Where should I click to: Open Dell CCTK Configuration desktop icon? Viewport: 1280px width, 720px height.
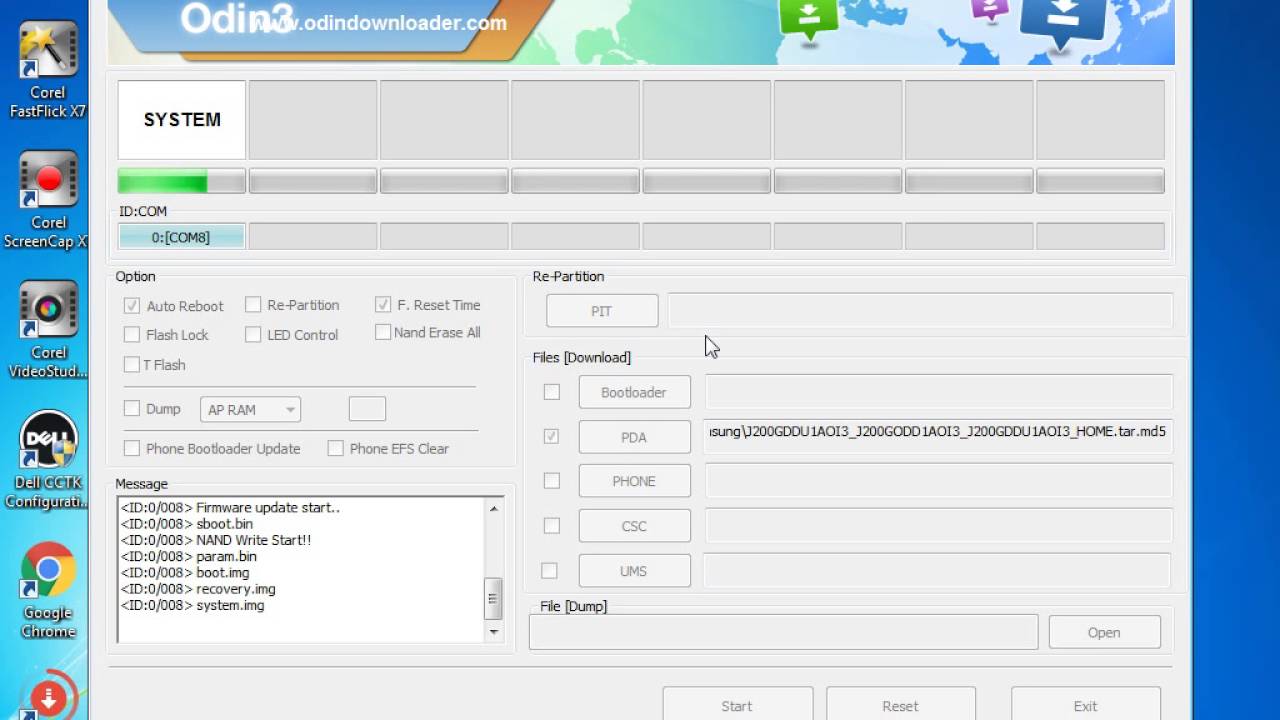coord(47,460)
